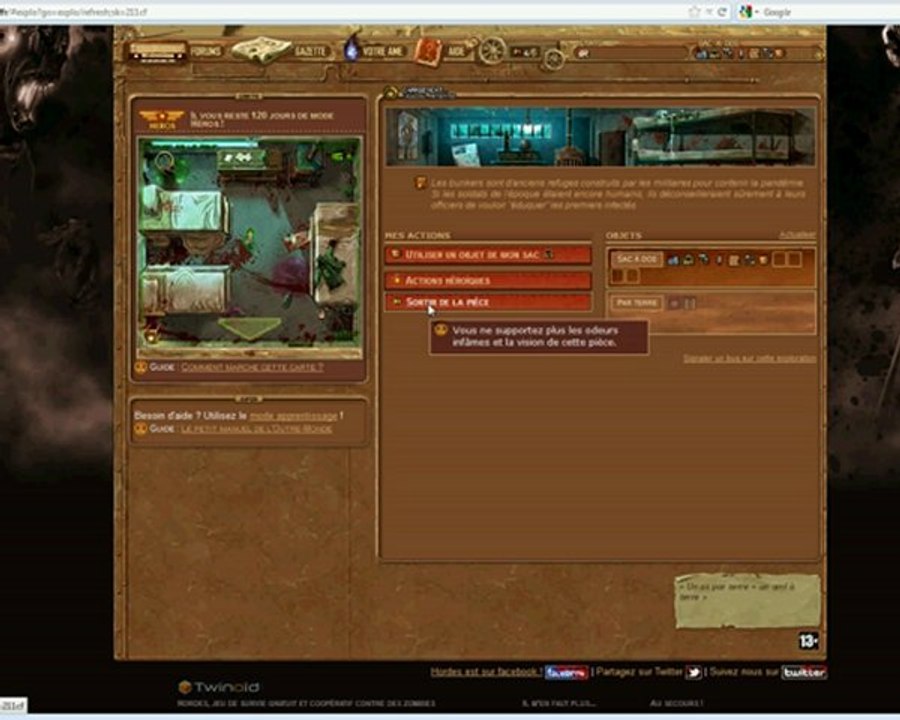900x720 pixels.
Task: Click the small gear wheel below counter
Action: tap(554, 60)
